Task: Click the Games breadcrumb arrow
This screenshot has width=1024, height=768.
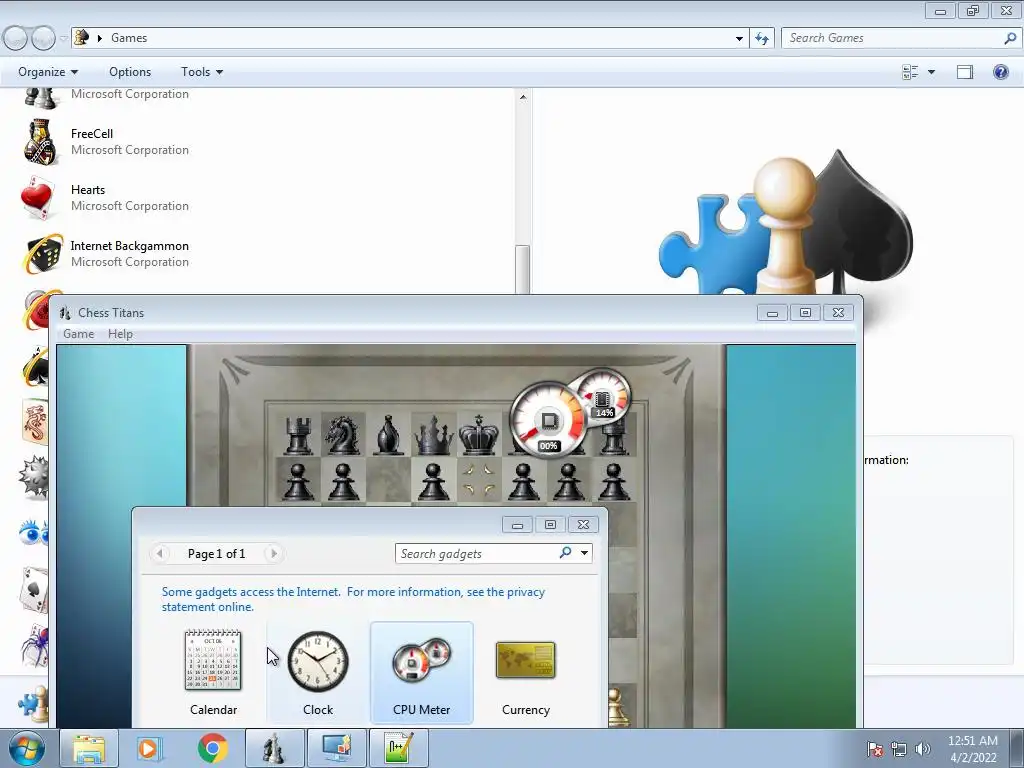Action: pyautogui.click(x=100, y=38)
